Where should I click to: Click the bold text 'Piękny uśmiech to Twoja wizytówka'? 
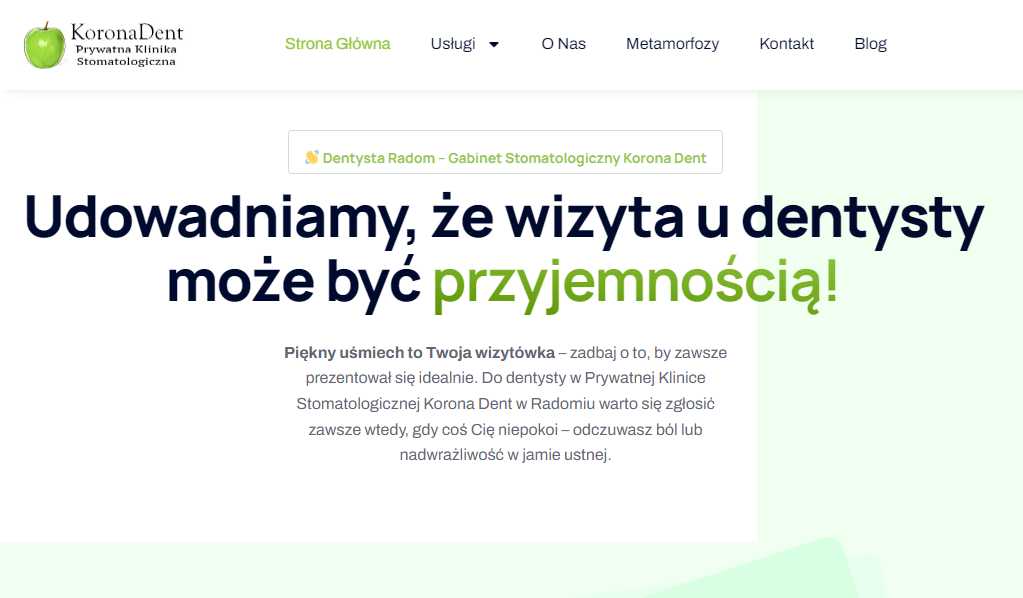420,353
